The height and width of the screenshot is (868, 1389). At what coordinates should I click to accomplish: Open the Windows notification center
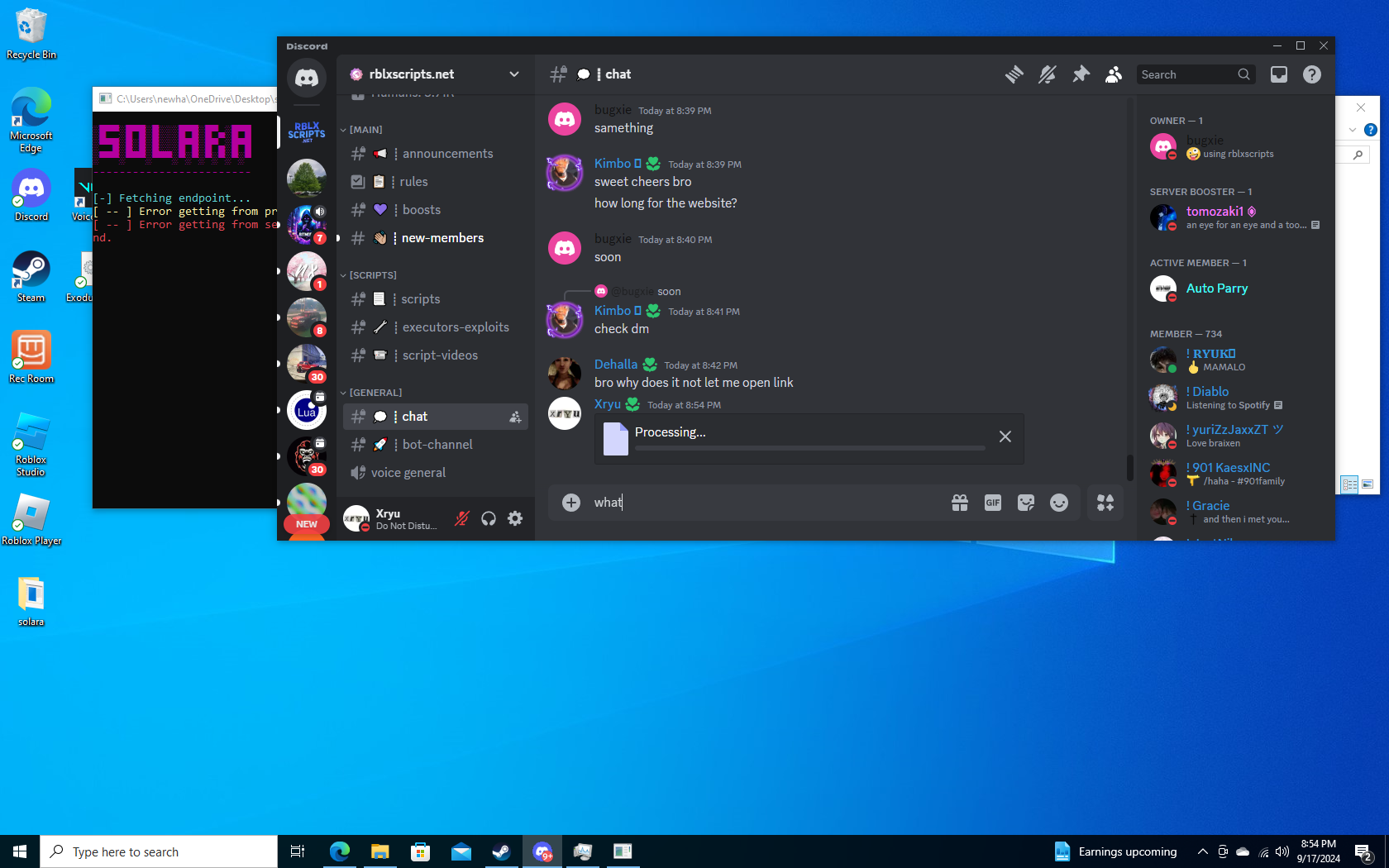(x=1364, y=851)
